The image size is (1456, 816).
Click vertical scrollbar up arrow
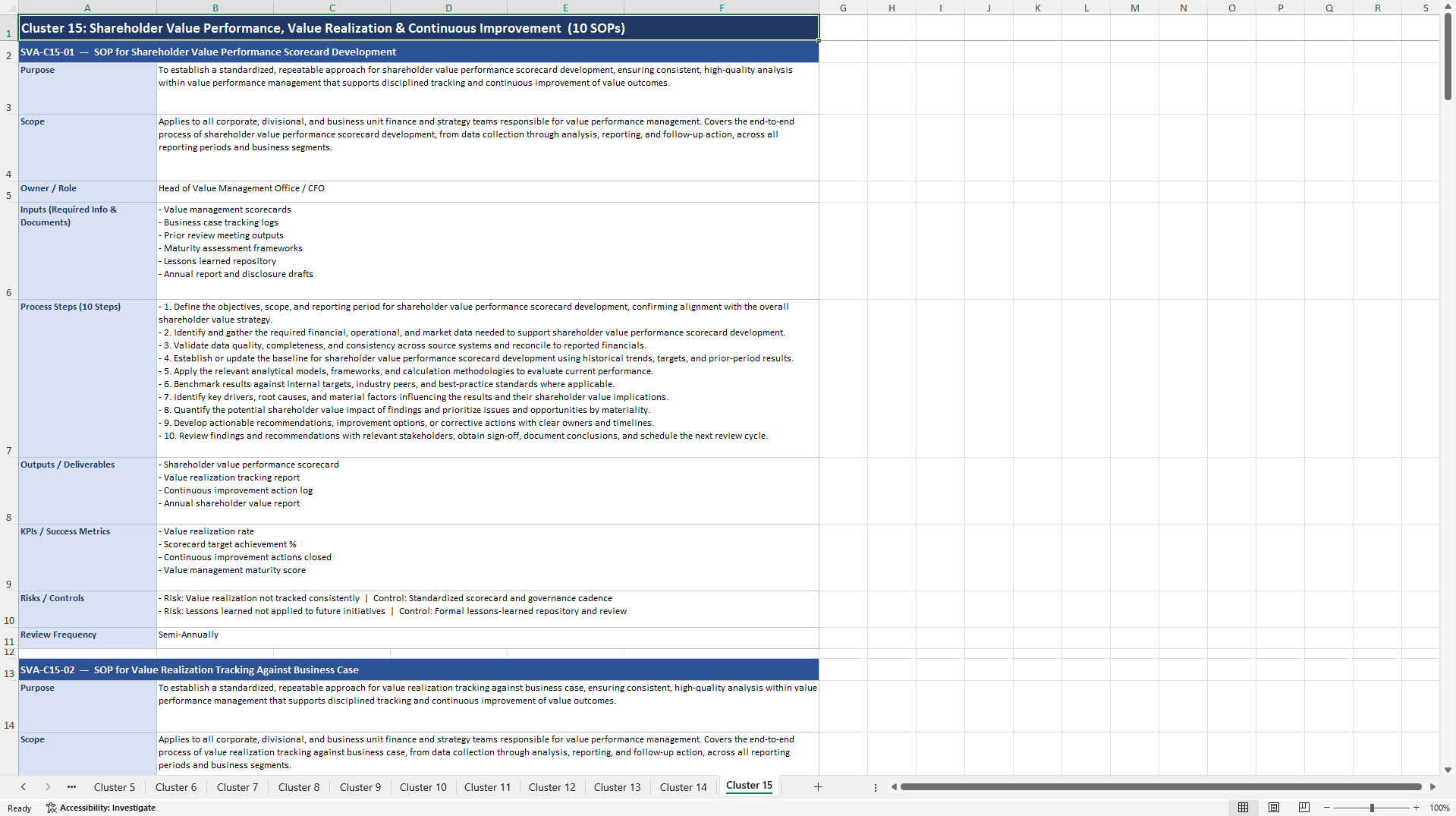[1448, 6]
